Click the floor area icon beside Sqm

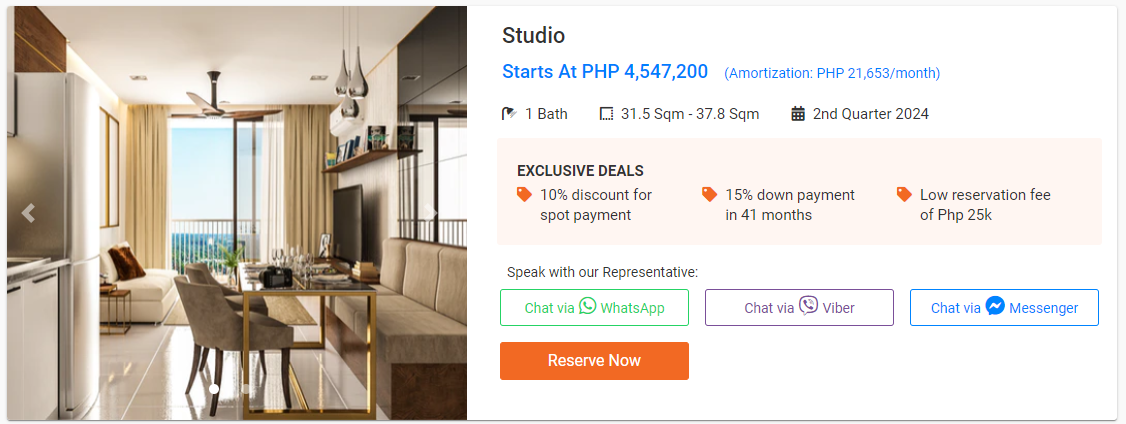point(606,114)
